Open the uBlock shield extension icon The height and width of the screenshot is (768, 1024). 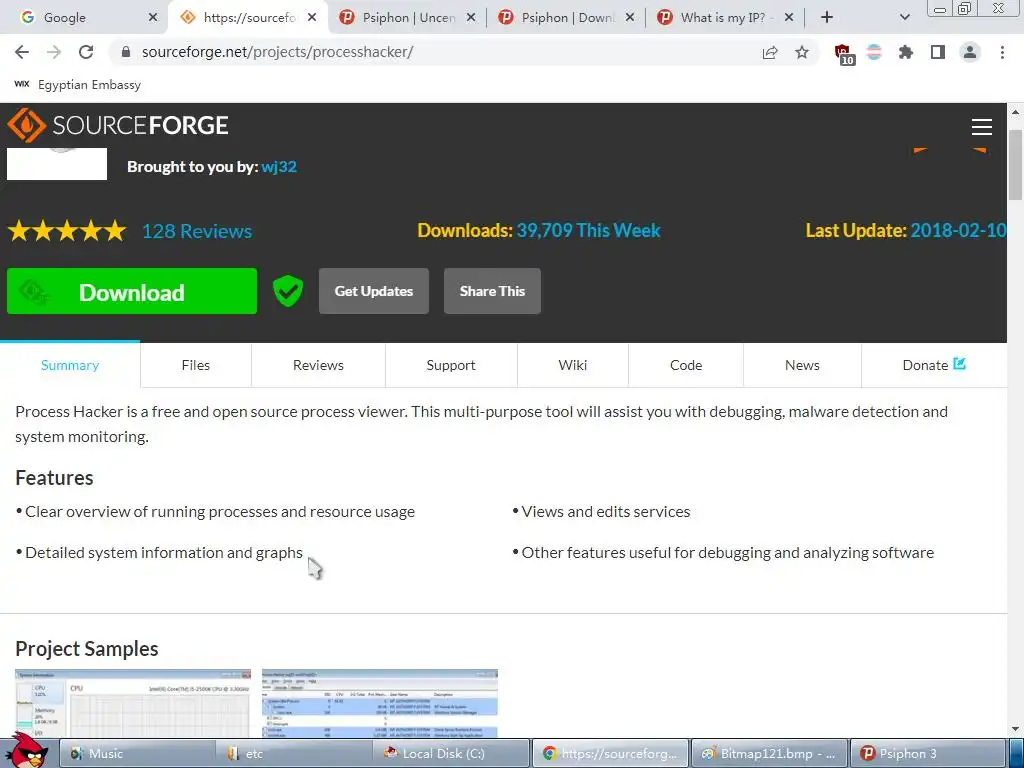coord(844,54)
